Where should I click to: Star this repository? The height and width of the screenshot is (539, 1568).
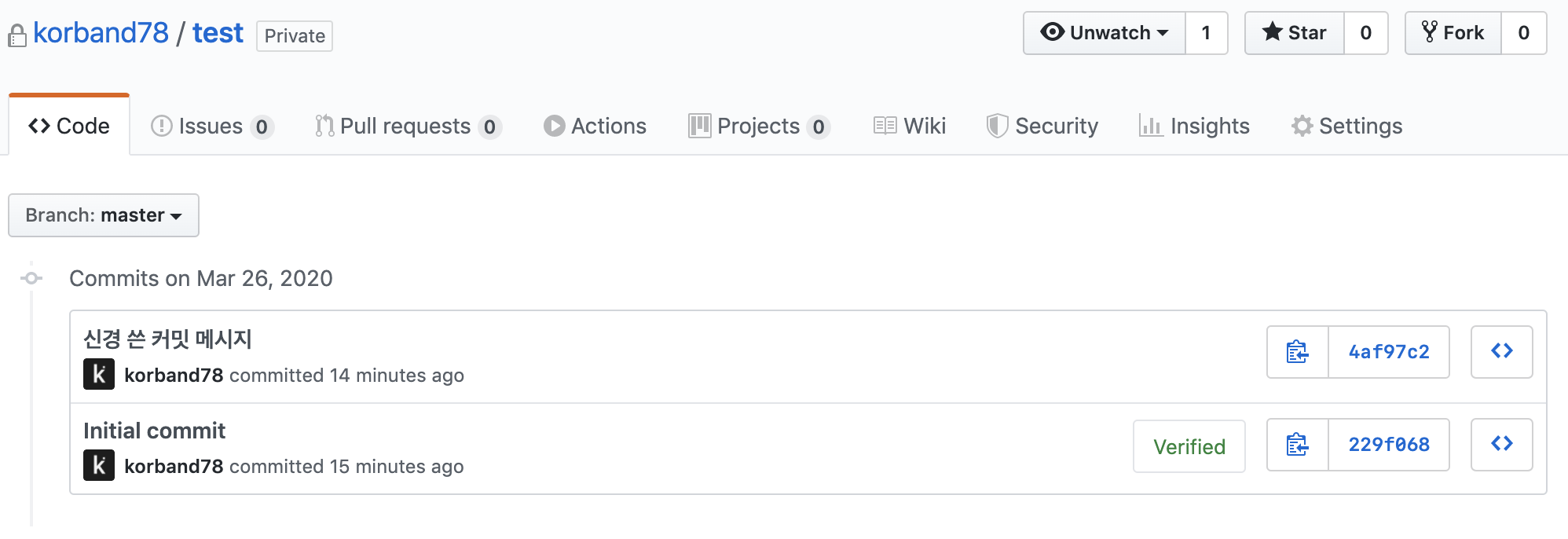click(x=1295, y=33)
